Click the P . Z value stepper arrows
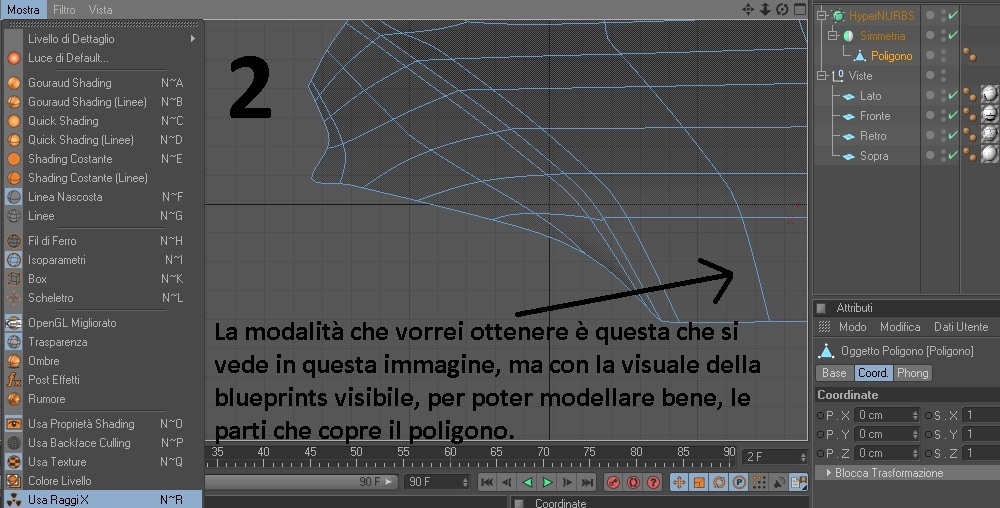Image resolution: width=1000 pixels, height=508 pixels. click(915, 454)
